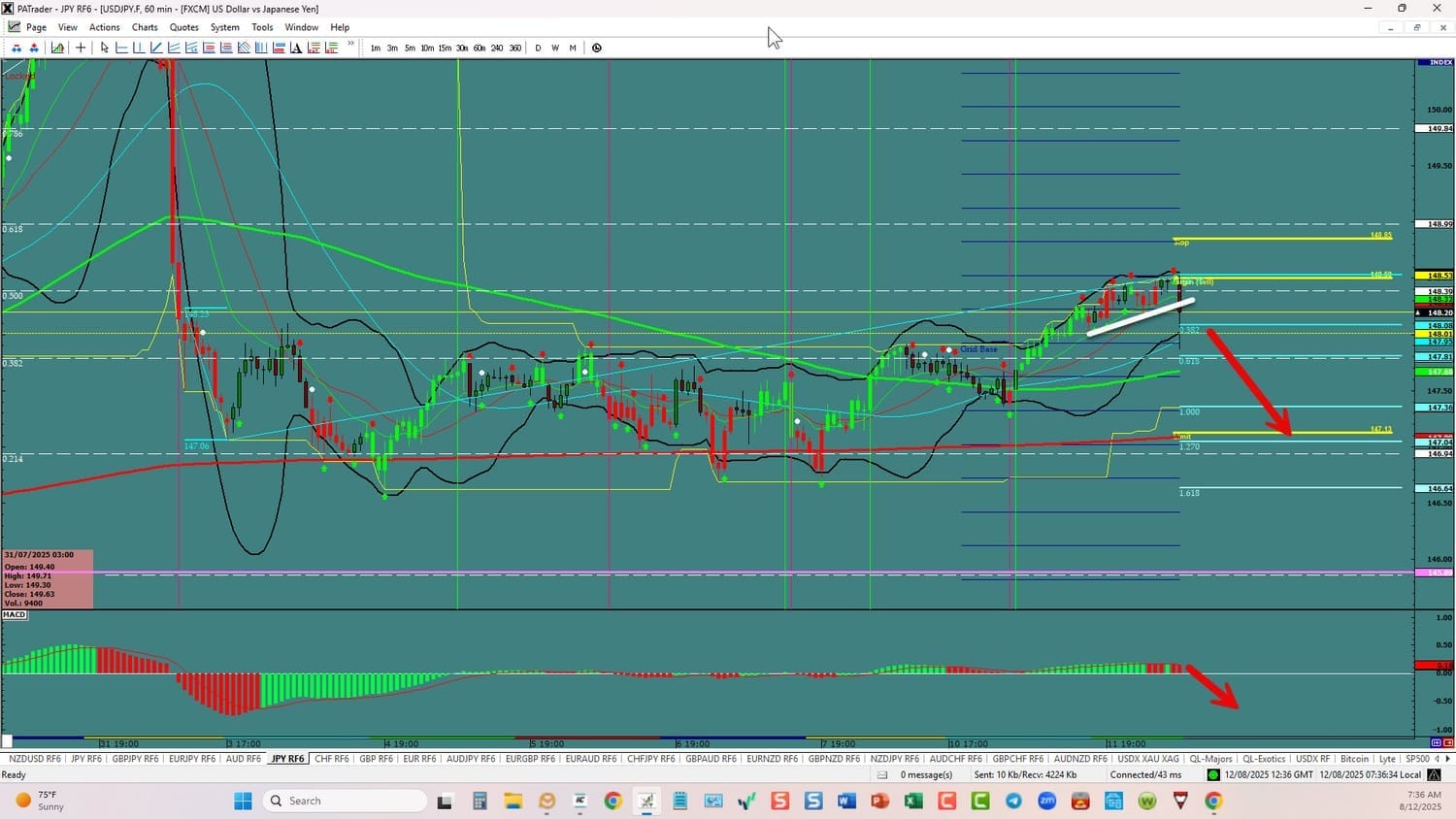
Task: Select the crosshair cursor tool
Action: pyautogui.click(x=81, y=48)
